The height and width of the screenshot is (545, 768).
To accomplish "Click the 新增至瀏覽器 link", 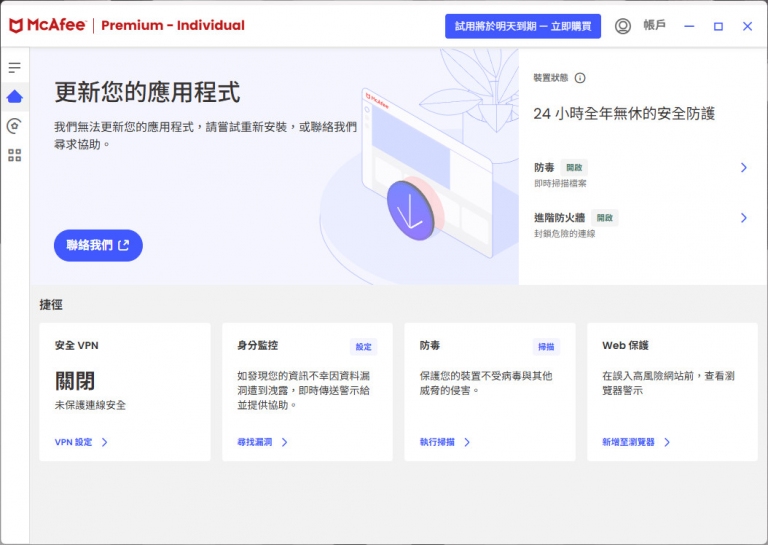I will 628,442.
